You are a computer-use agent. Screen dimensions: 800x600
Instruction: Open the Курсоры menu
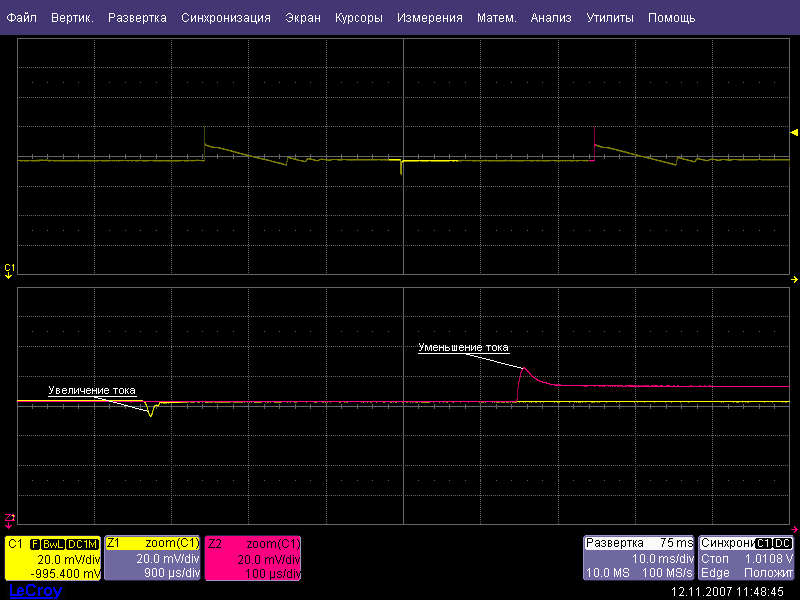coord(358,18)
